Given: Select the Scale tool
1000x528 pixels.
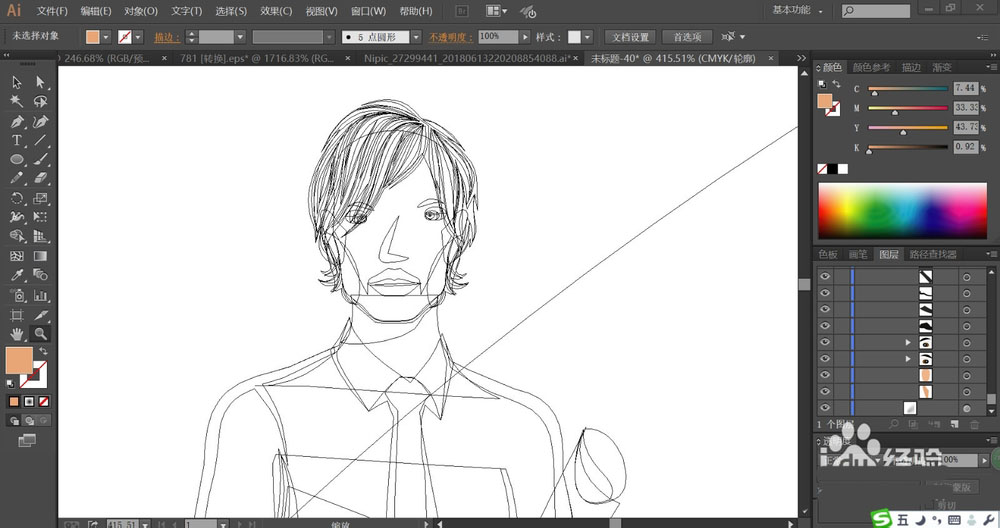Looking at the screenshot, I should [40, 198].
